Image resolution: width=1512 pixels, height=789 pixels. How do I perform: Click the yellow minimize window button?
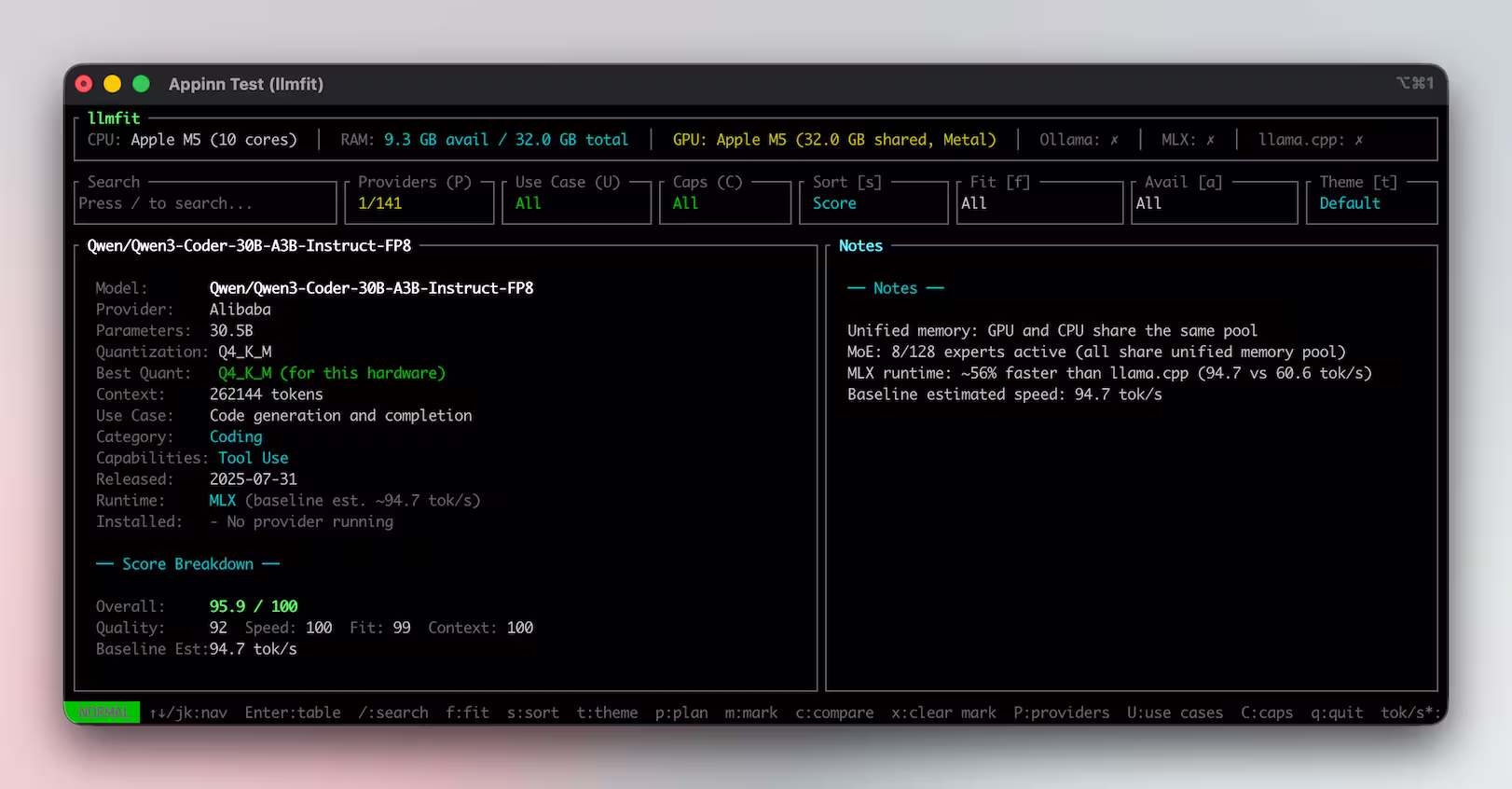click(112, 84)
